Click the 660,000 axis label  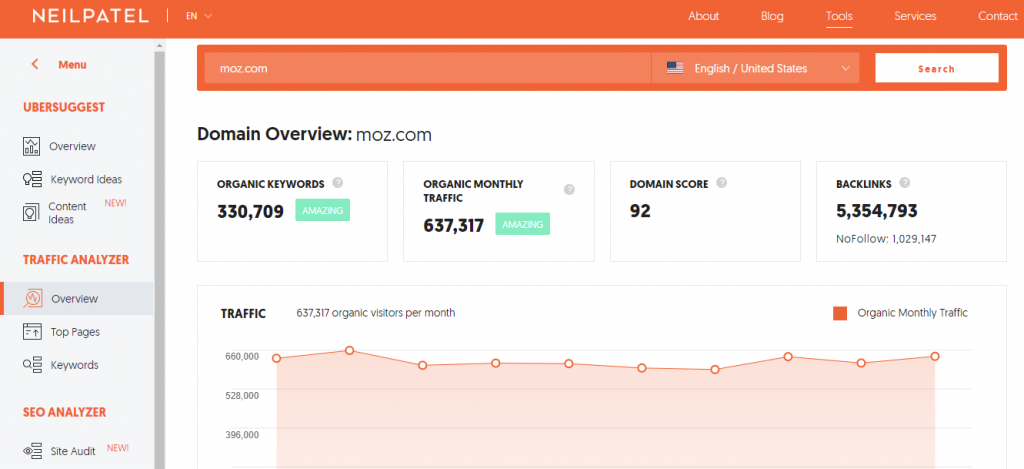[242, 356]
